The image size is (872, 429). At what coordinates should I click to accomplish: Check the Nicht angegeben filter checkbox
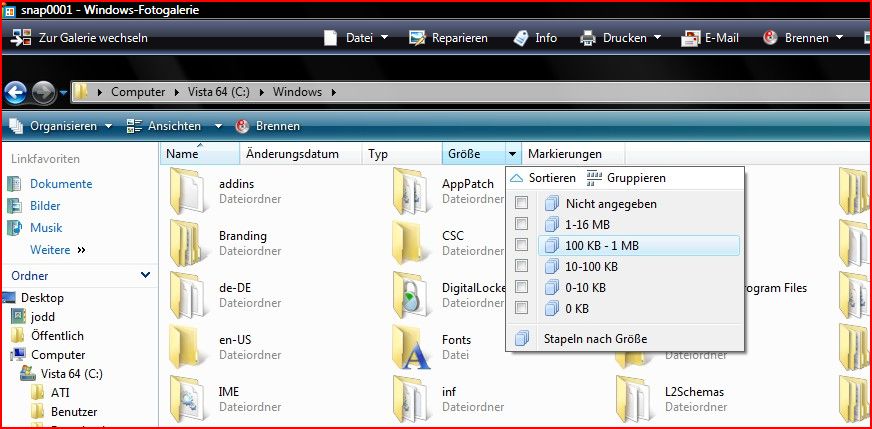(521, 203)
